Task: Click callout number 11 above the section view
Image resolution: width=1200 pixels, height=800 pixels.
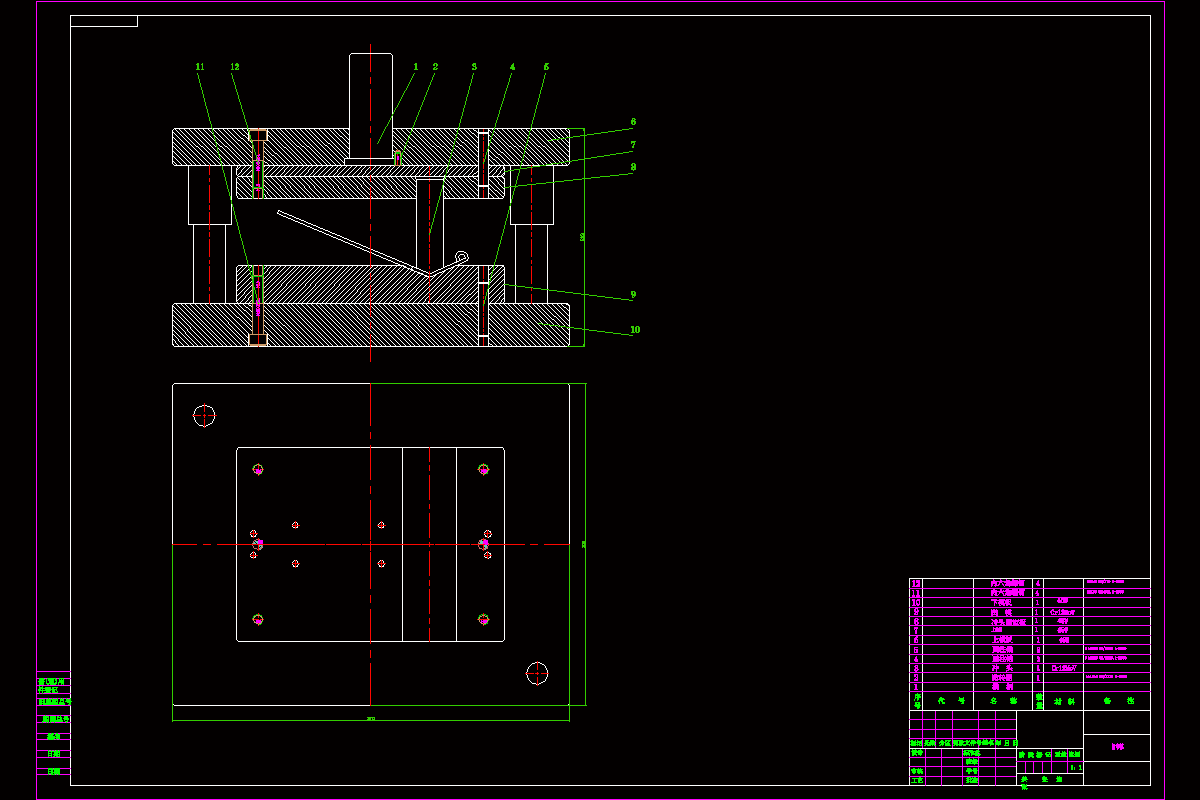Action: [200, 67]
